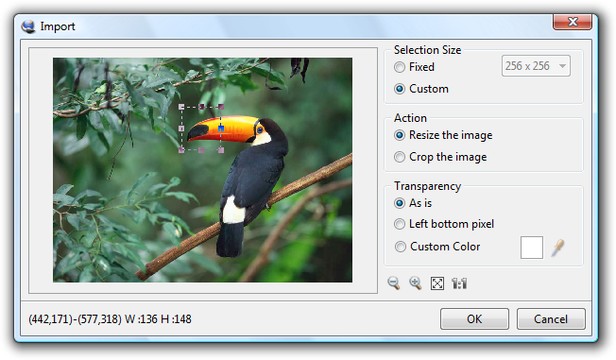Pick the eyedropper color picker tool
This screenshot has width=616, height=360.
557,248
